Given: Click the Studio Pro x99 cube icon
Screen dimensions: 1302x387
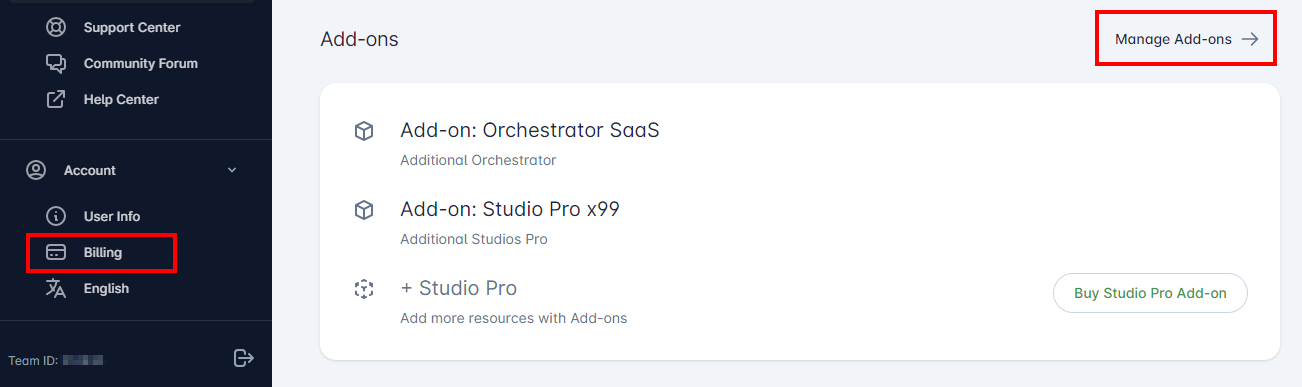Looking at the screenshot, I should [364, 210].
